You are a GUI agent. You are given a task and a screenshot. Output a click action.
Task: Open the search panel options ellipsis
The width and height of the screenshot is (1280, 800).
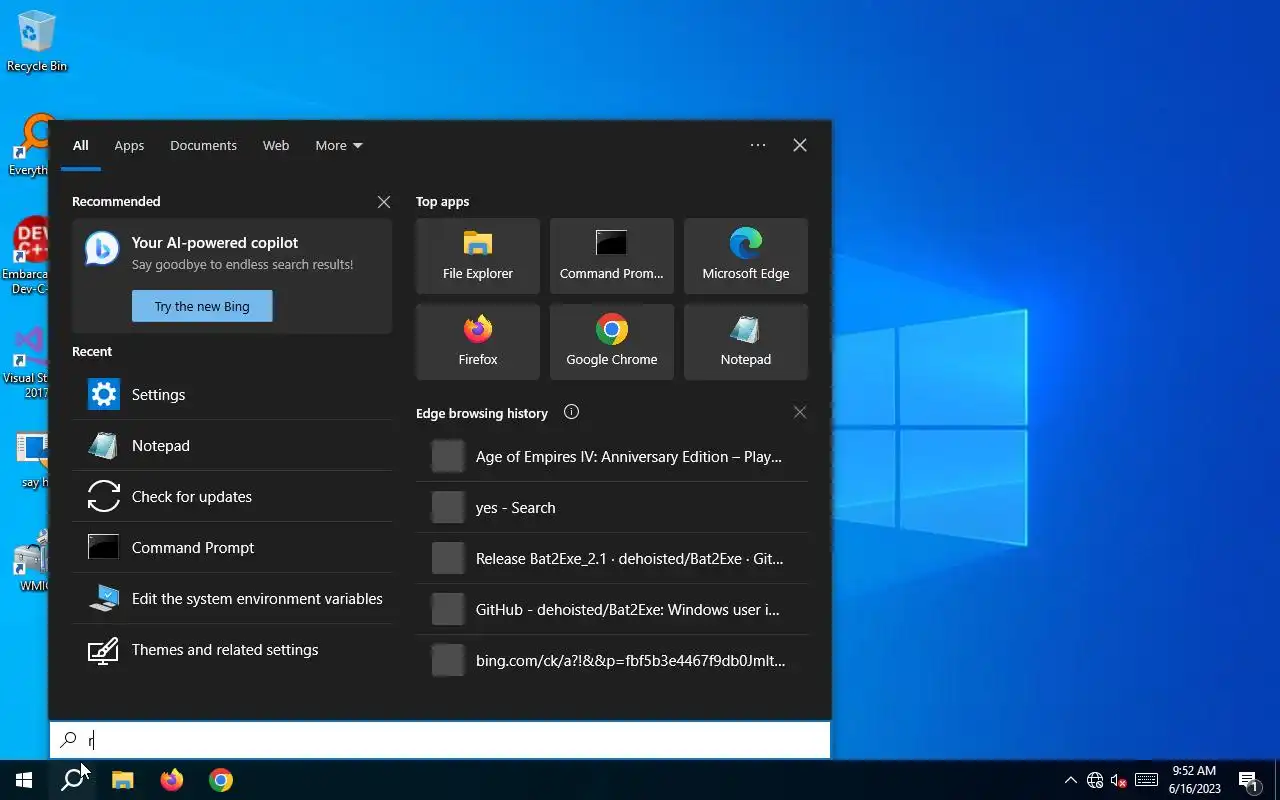(758, 145)
